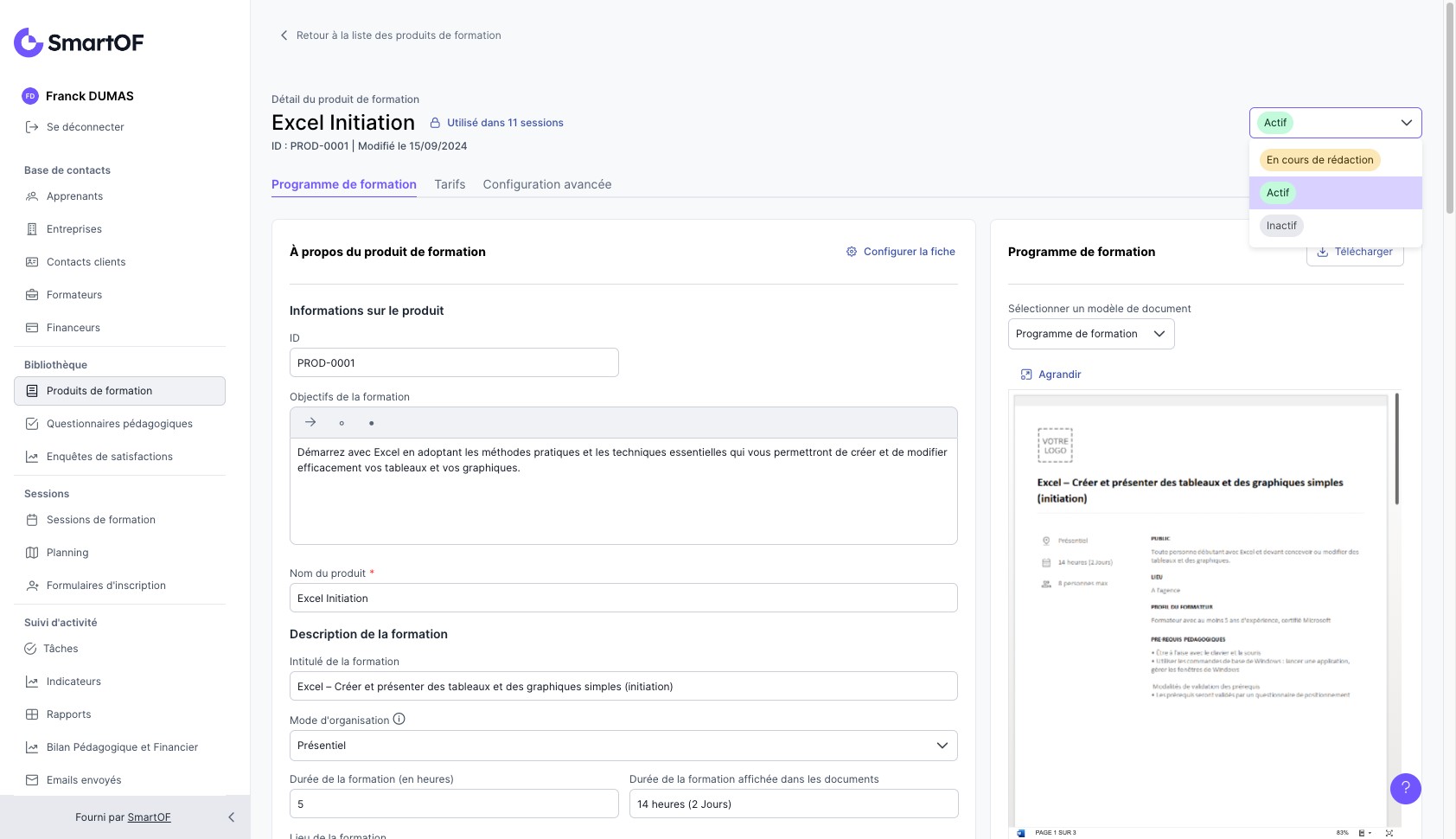The height and width of the screenshot is (839, 1456).
Task: Click the Franck DUMAS user avatar
Action: pos(30,96)
